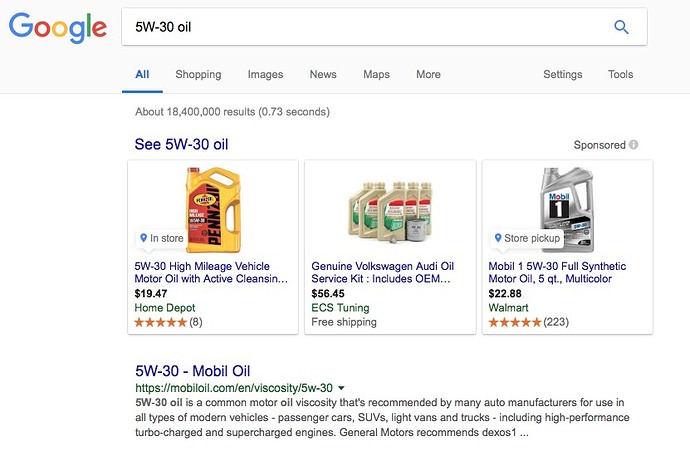Select the Maps tab

(x=376, y=74)
